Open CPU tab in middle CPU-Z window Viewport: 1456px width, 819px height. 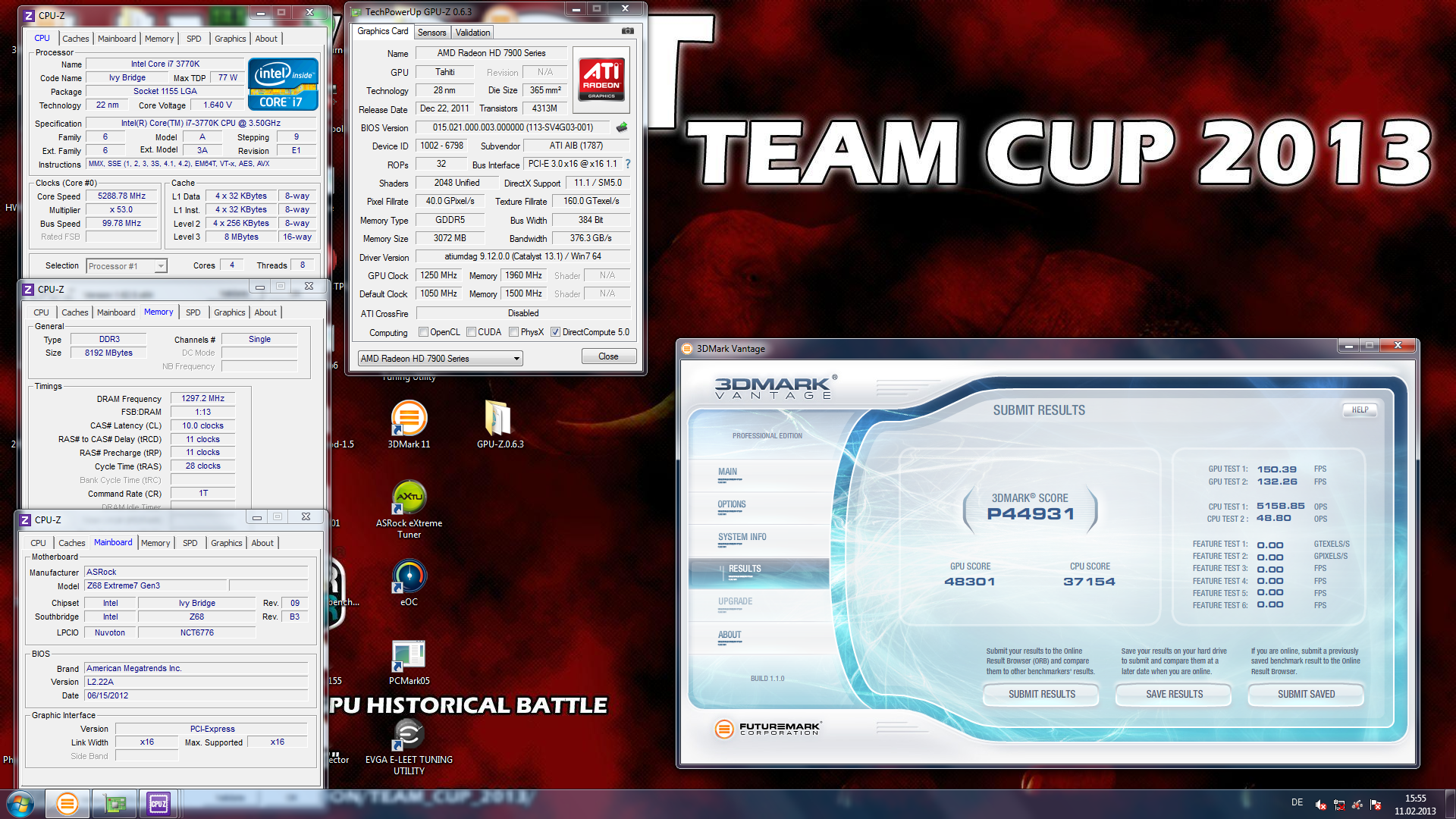41,312
